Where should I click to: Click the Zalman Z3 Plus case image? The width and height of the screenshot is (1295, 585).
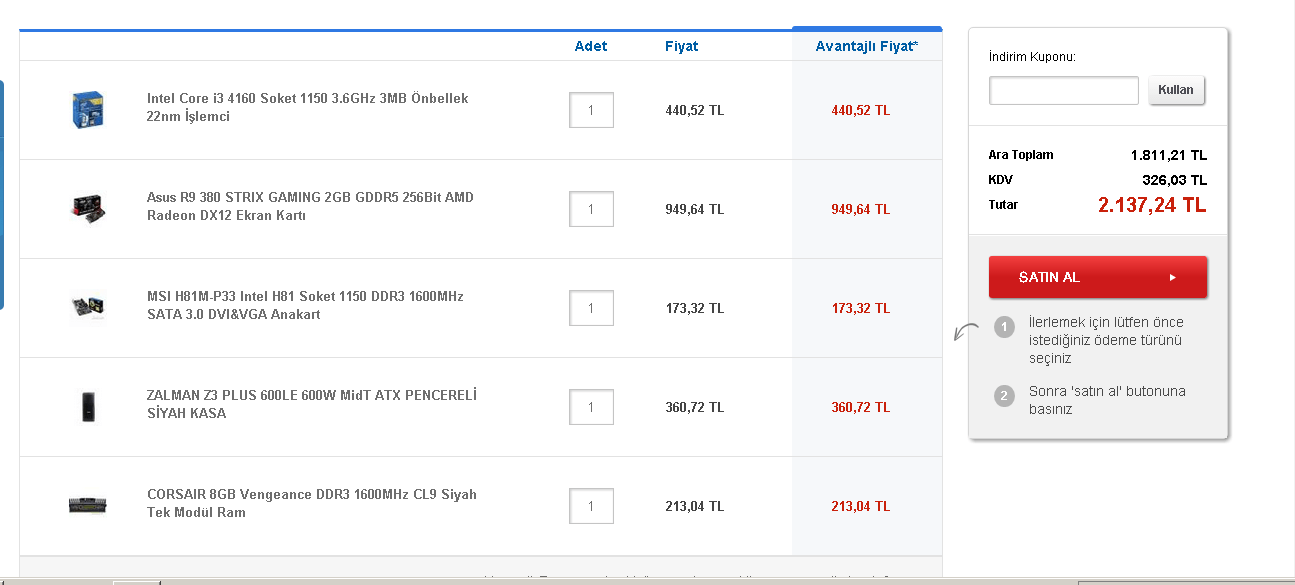(x=88, y=406)
